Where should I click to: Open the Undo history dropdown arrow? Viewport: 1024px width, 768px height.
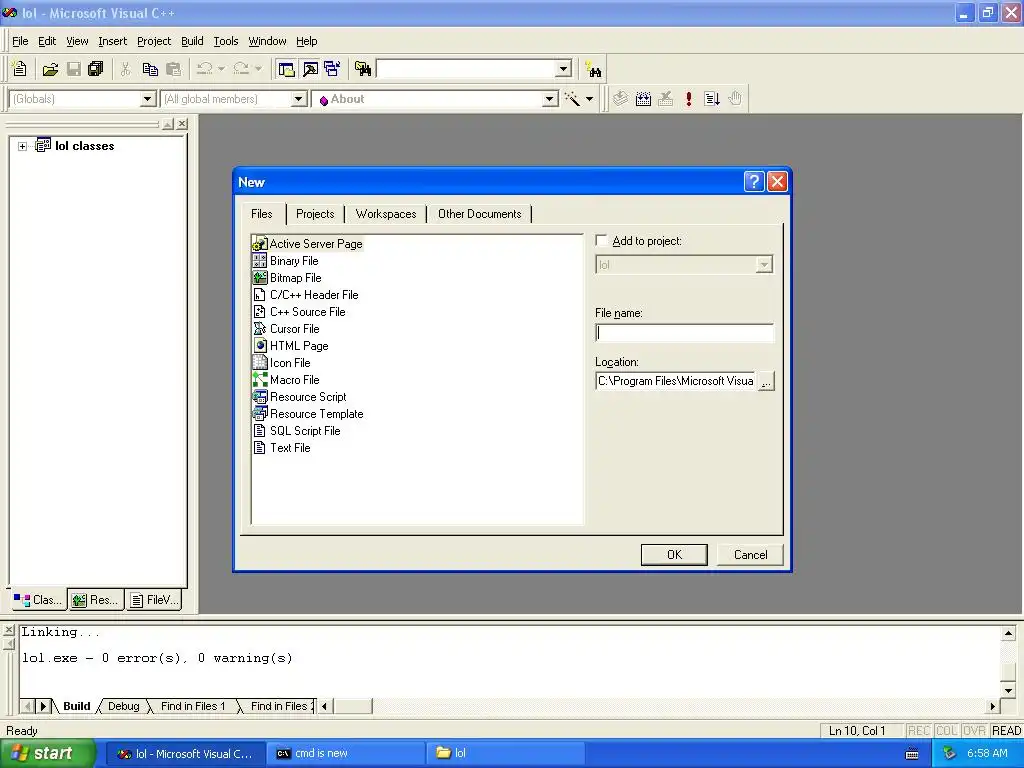tap(221, 69)
